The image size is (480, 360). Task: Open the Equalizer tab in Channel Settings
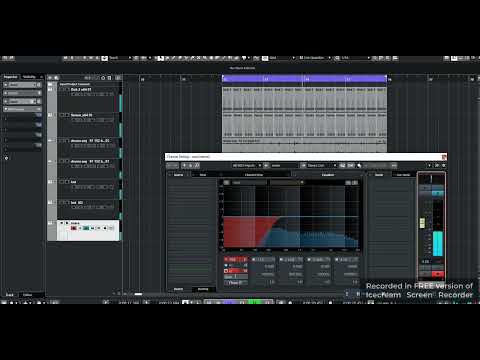click(x=328, y=175)
